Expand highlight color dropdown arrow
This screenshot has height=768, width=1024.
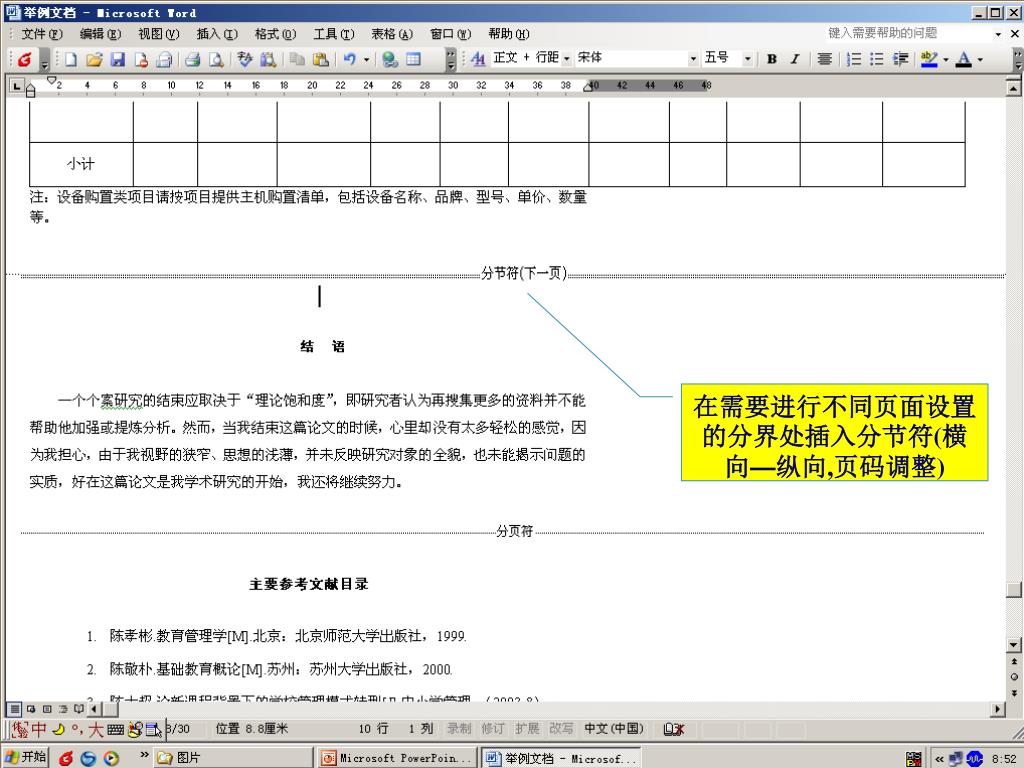coord(946,59)
